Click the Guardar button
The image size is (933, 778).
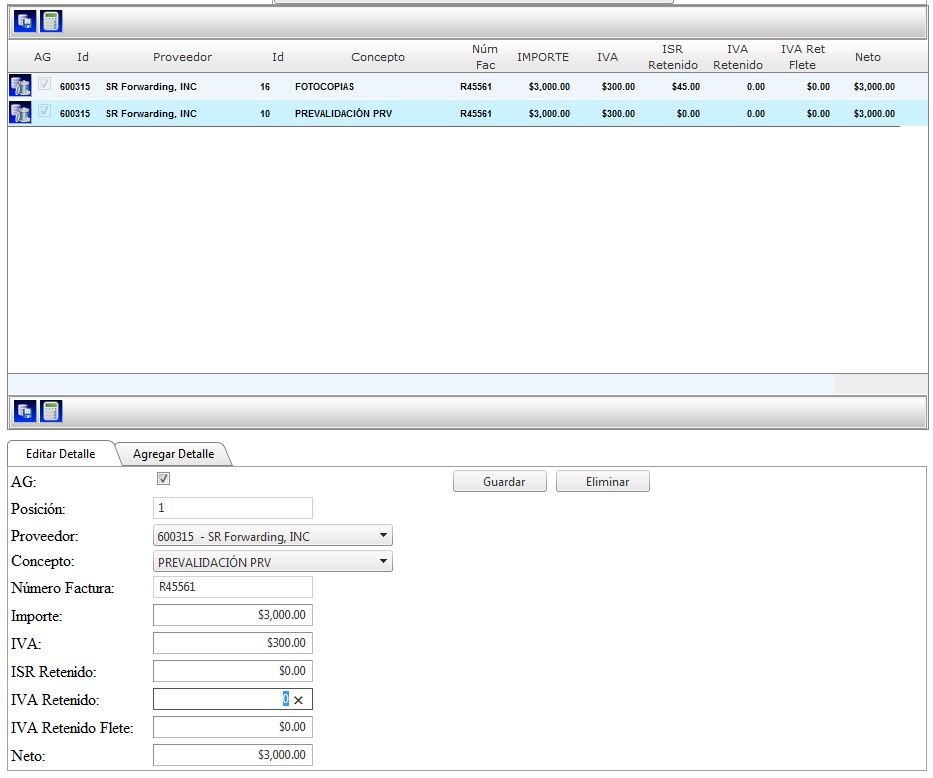coord(500,481)
